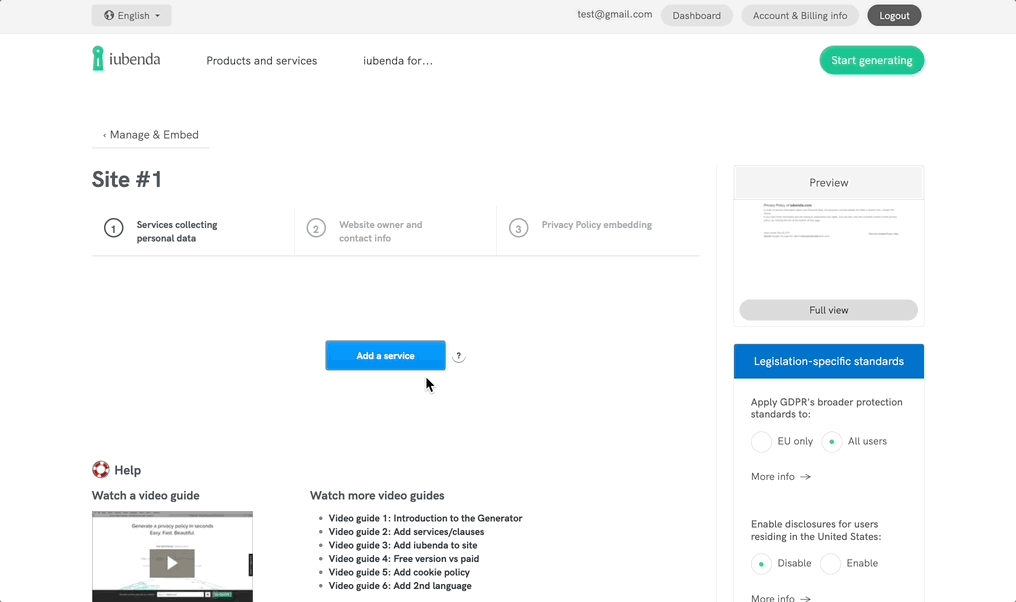Click the back arrow beside Manage & Embed
This screenshot has width=1016, height=602.
[104, 134]
